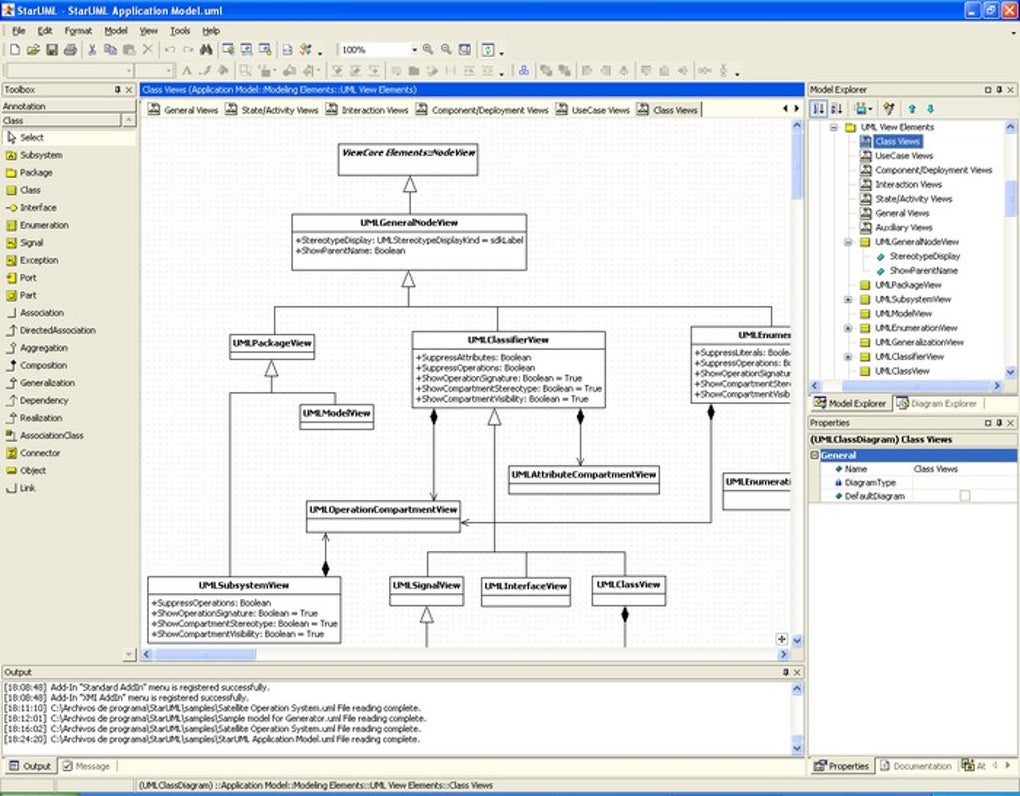The width and height of the screenshot is (1020, 796).
Task: Click the Print toolbar icon
Action: 70,49
